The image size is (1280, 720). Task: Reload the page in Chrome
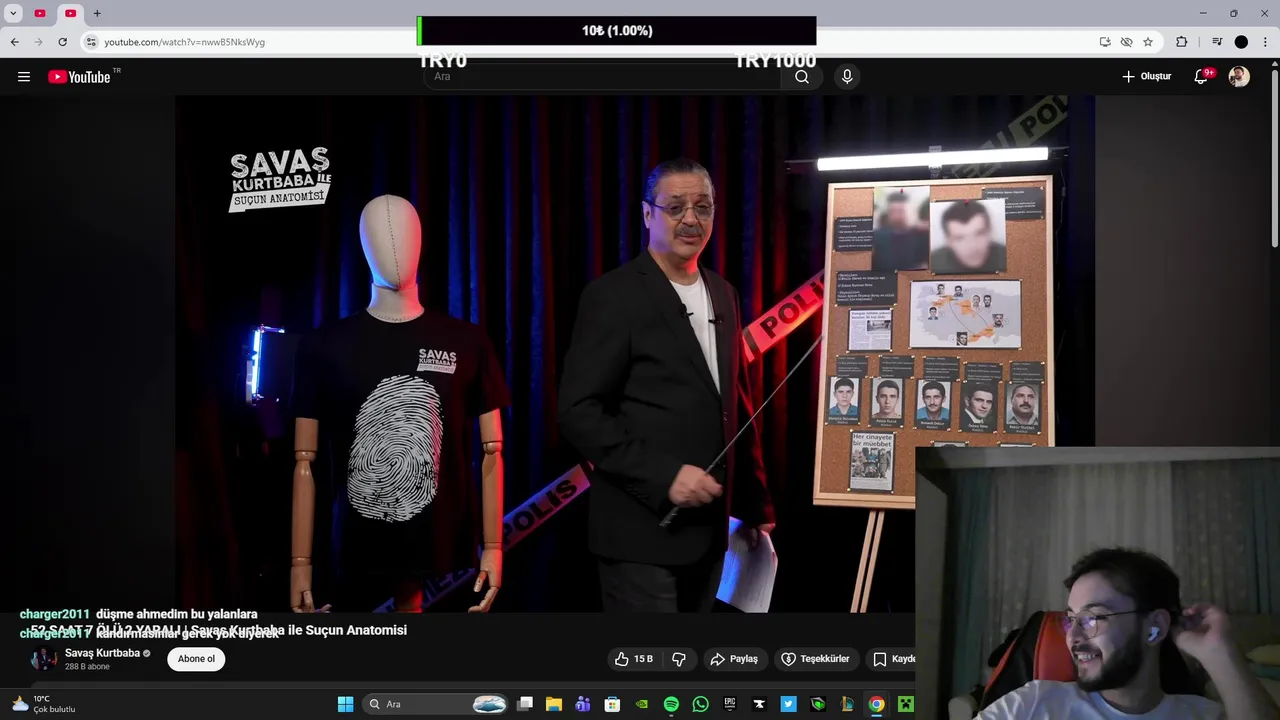tap(62, 42)
